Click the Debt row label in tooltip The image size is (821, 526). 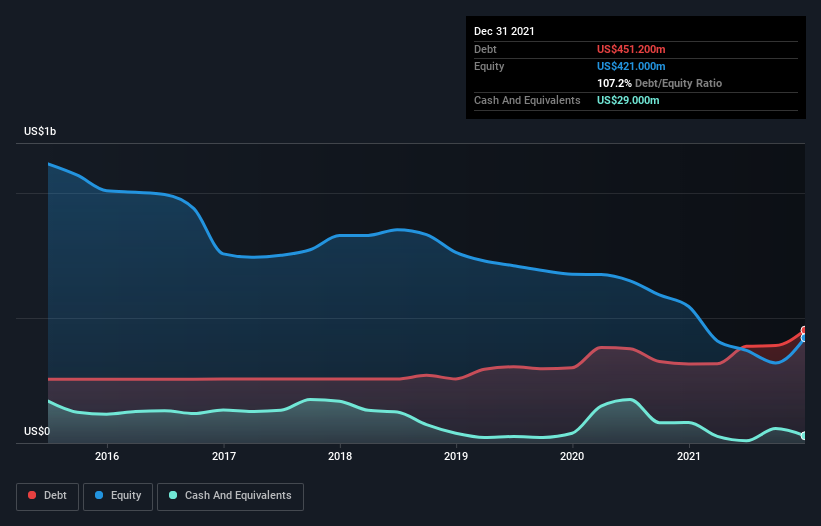[x=485, y=49]
